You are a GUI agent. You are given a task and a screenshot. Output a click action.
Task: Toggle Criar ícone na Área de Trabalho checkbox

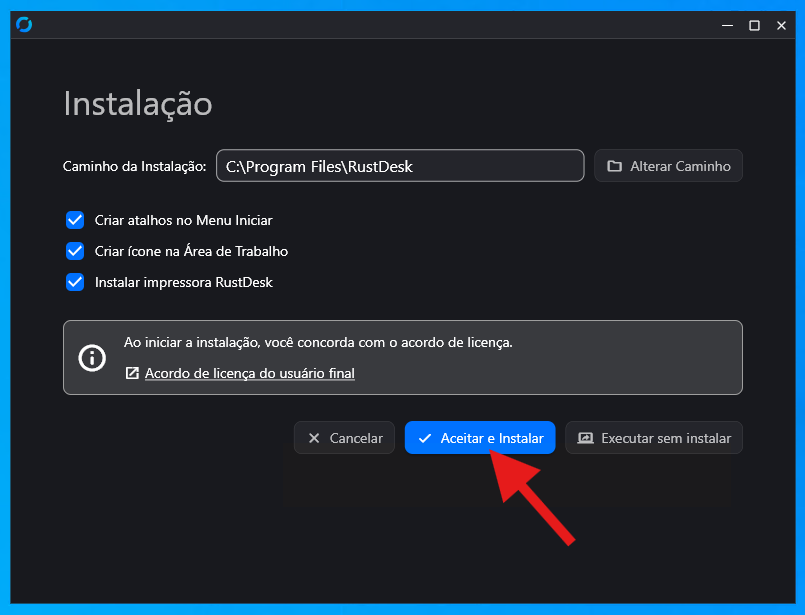click(75, 251)
